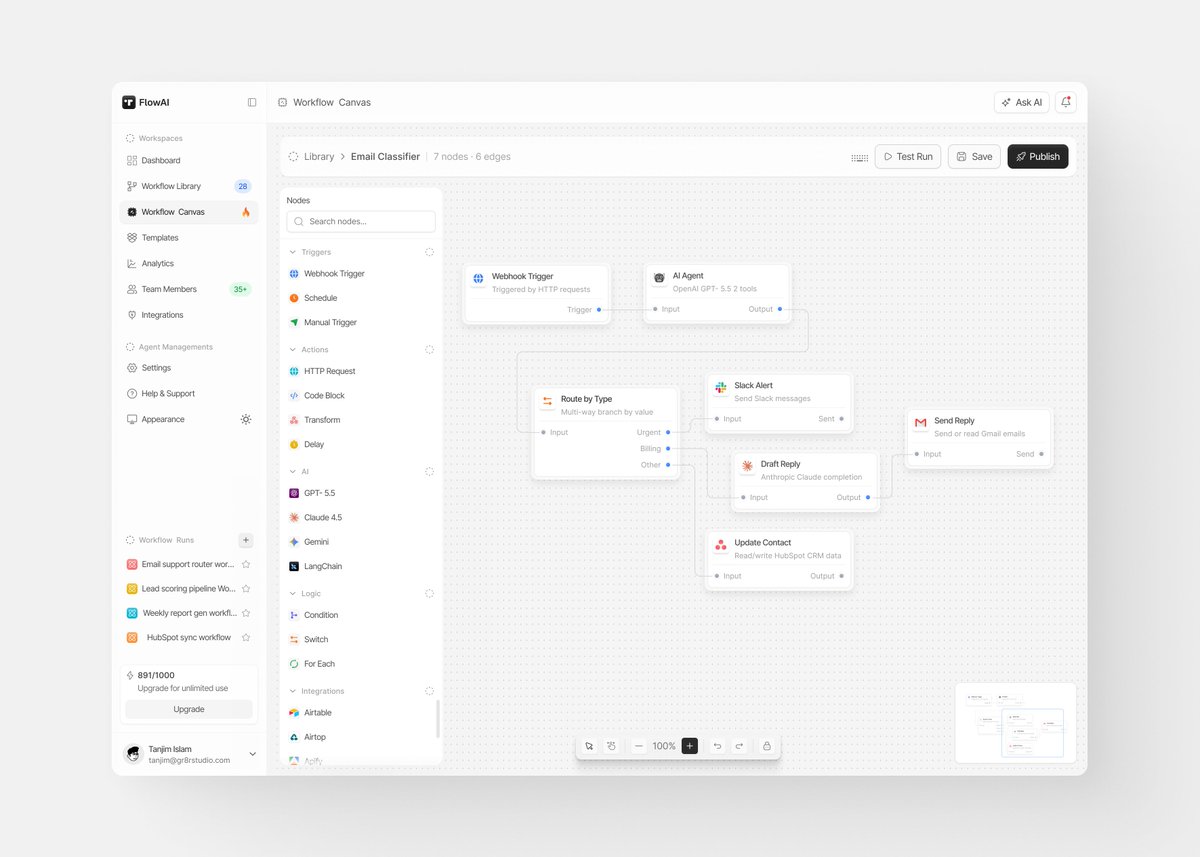Viewport: 1200px width, 857px height.
Task: Click the canvas minimap
Action: tap(1015, 723)
